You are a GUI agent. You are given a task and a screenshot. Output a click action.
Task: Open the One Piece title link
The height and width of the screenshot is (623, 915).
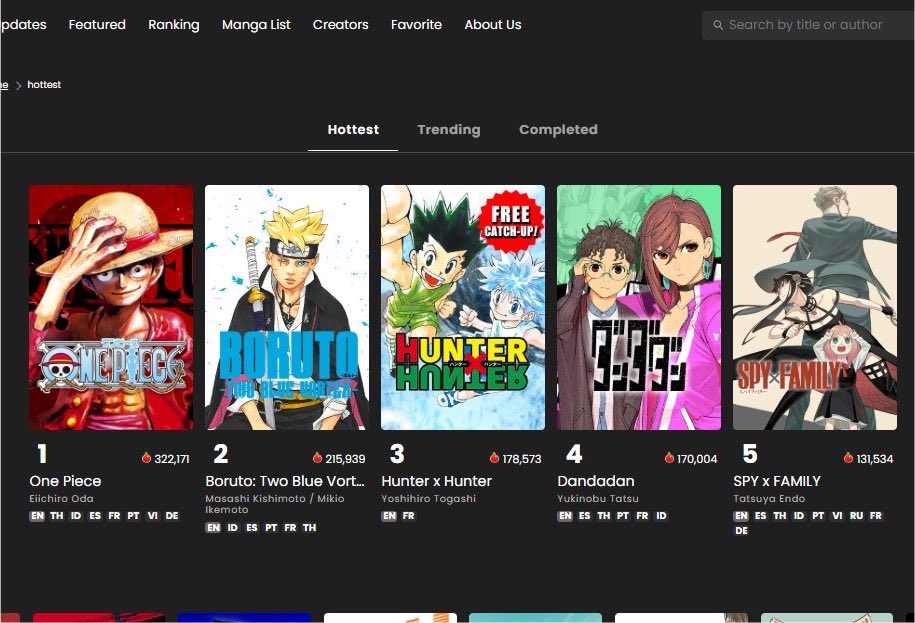click(65, 481)
